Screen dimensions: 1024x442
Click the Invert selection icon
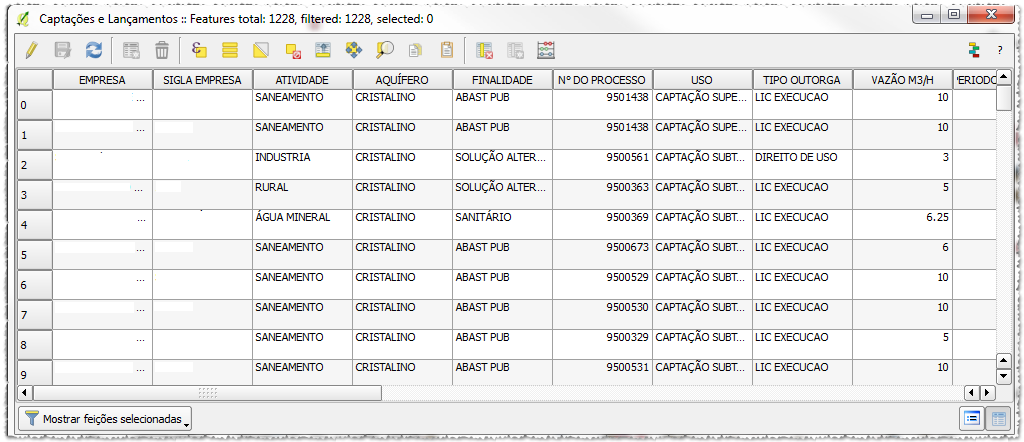point(261,49)
